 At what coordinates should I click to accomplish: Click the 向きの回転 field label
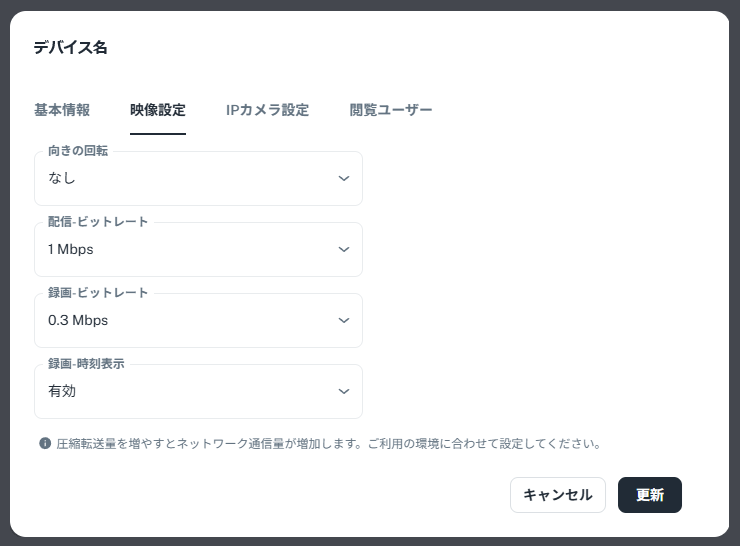(x=78, y=151)
